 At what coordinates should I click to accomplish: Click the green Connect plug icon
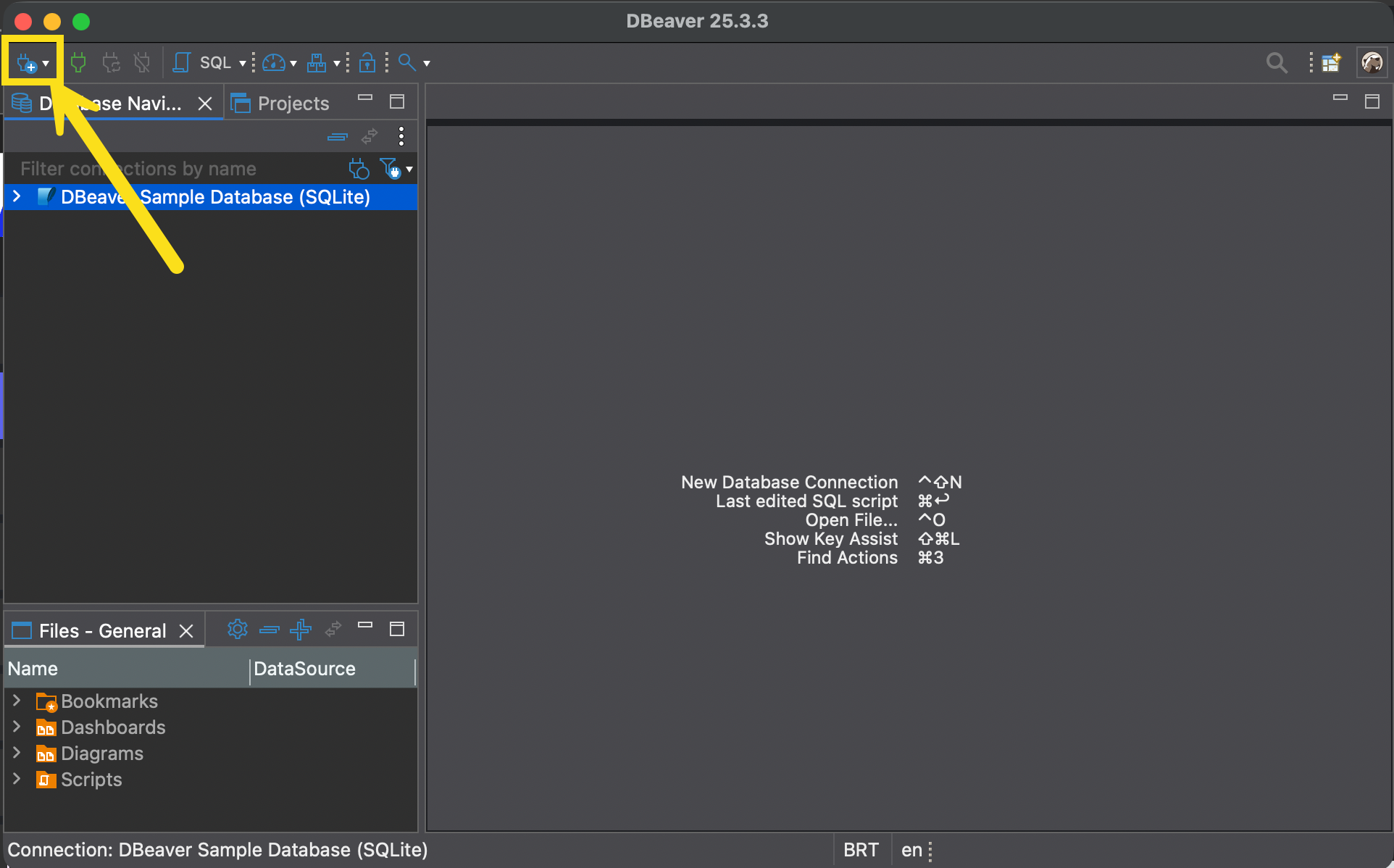click(x=78, y=63)
